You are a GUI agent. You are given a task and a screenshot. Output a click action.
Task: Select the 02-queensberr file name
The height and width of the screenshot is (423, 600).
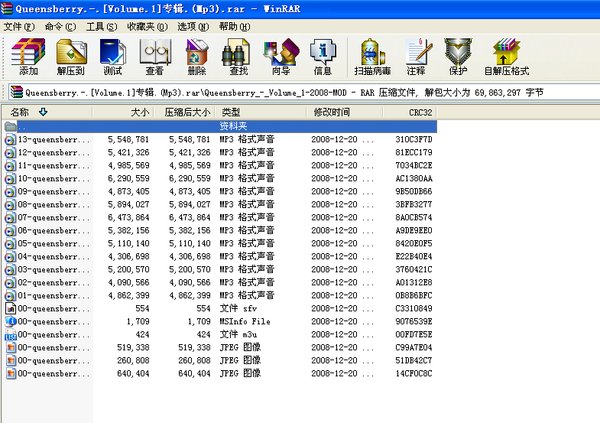54,283
